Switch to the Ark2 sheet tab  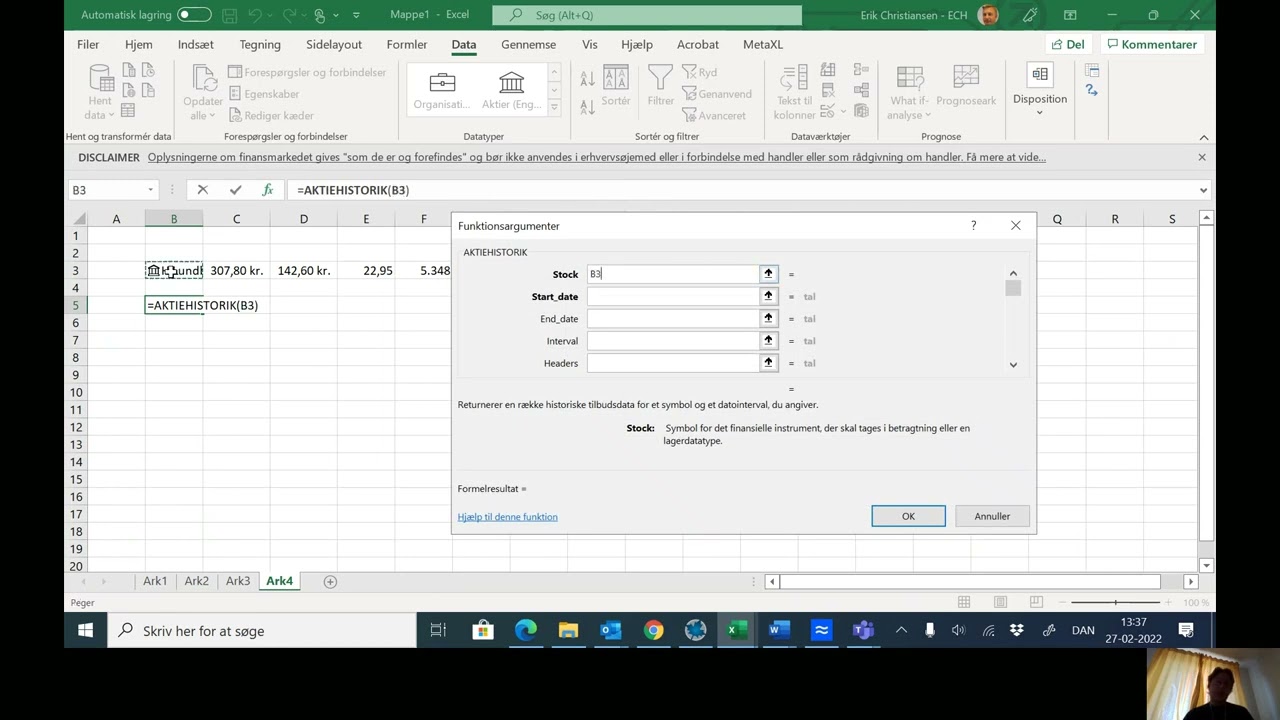click(196, 581)
